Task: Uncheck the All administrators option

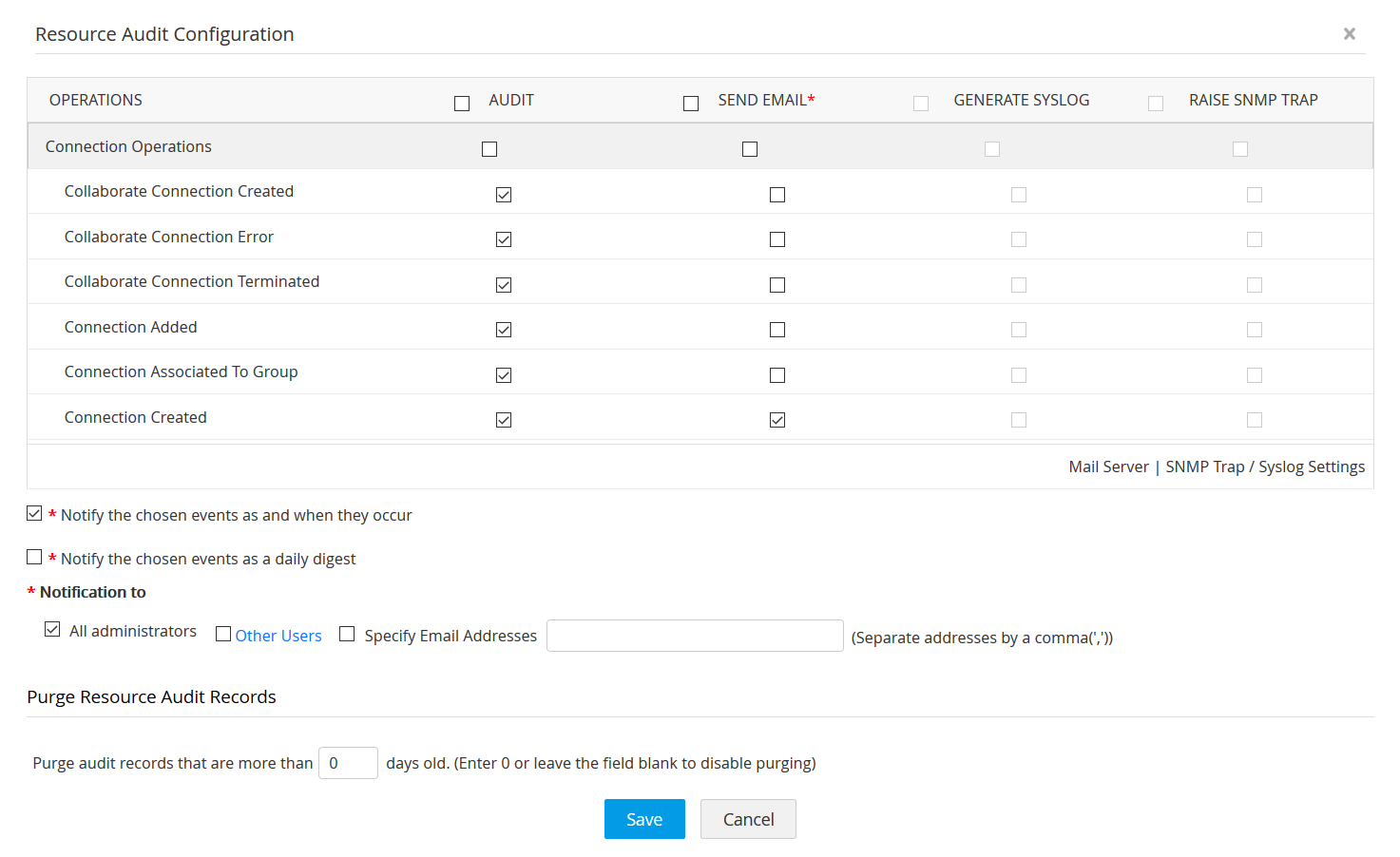Action: pyautogui.click(x=52, y=629)
